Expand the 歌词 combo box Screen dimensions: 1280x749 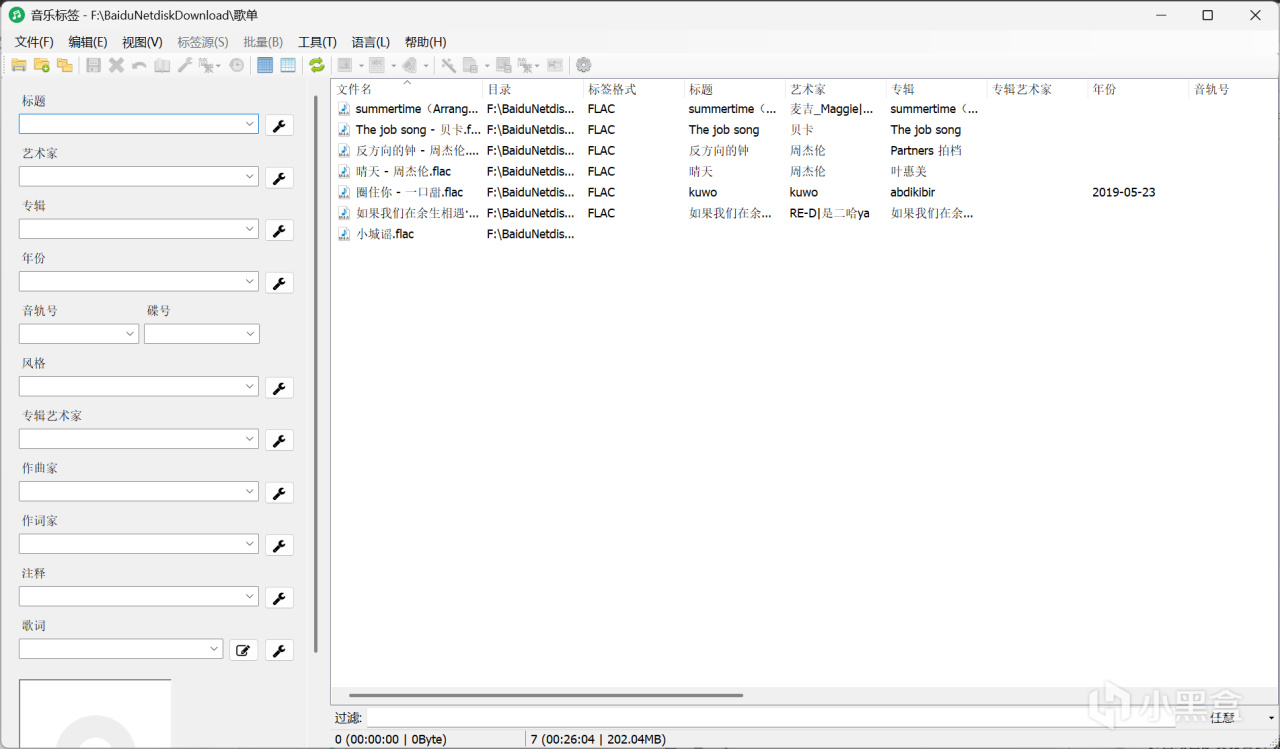(x=214, y=649)
